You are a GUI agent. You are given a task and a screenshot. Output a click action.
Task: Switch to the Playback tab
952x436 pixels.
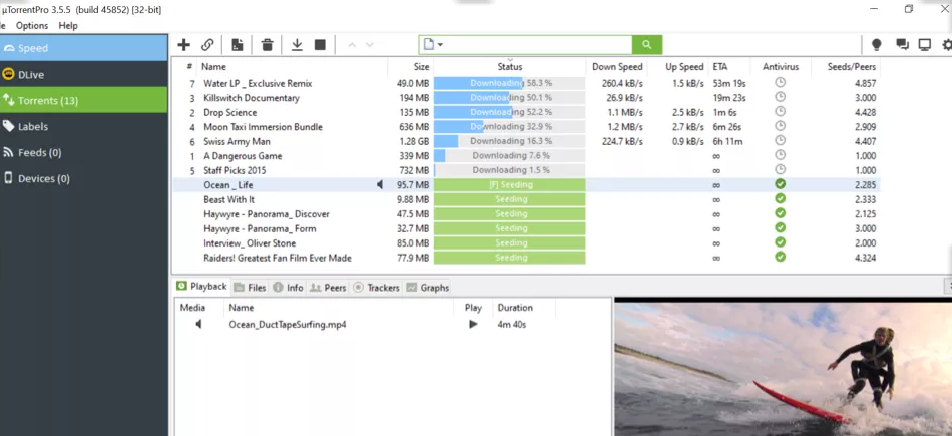coord(202,287)
